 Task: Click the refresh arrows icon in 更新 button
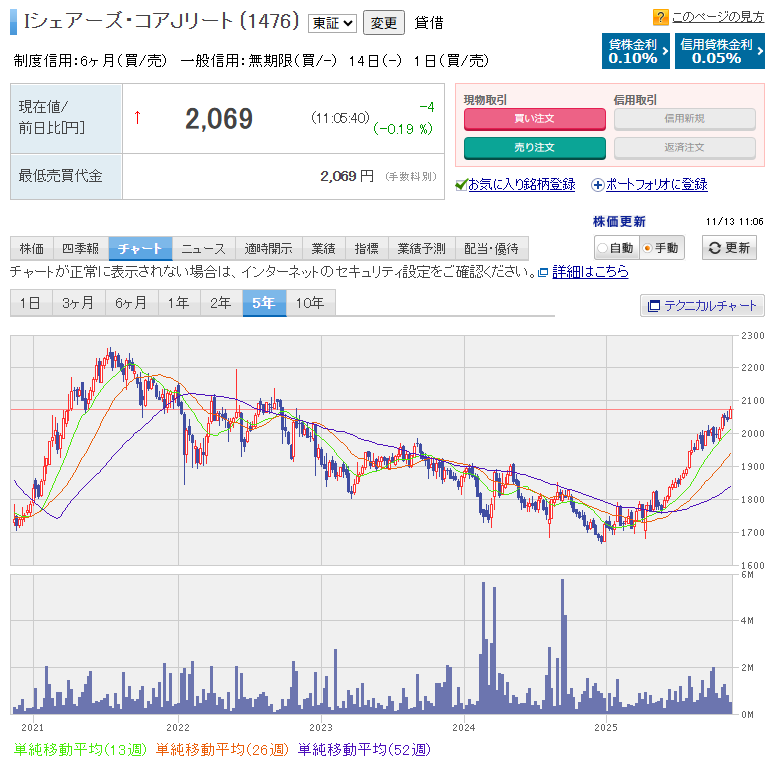pyautogui.click(x=714, y=248)
